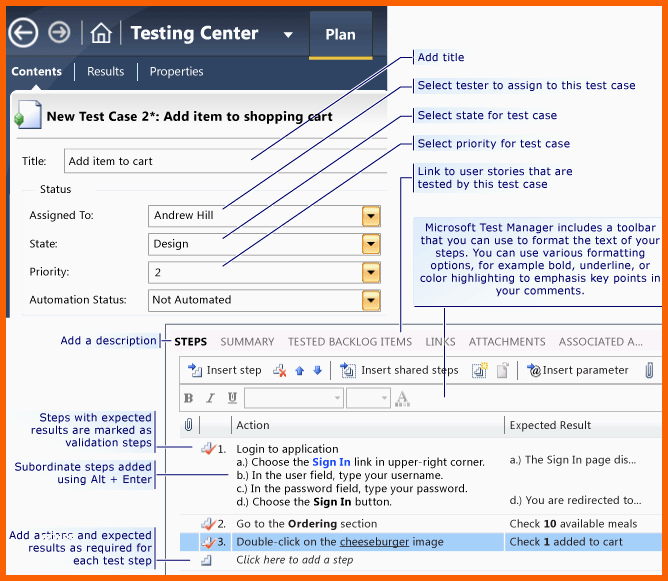The width and height of the screenshot is (668, 581).
Task: Select 'Login to application' action text
Action: point(287,449)
